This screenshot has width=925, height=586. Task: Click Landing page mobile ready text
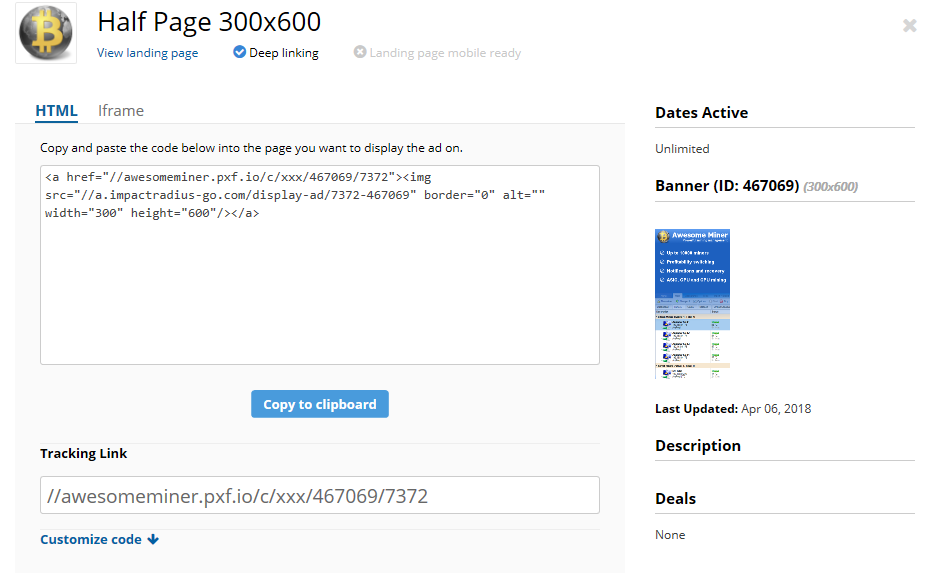coord(445,53)
